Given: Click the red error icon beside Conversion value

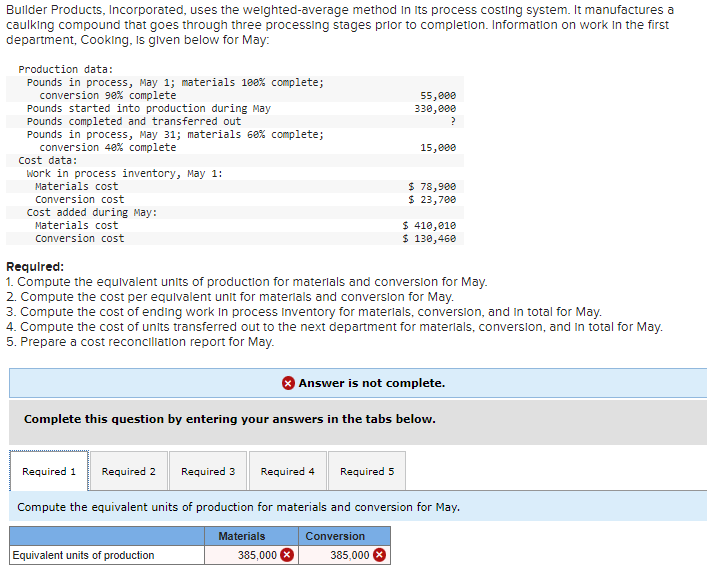Looking at the screenshot, I should point(379,555).
